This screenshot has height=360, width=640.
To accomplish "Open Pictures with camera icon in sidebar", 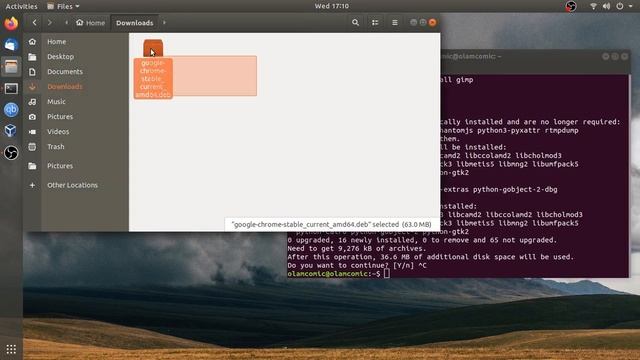I will pos(60,117).
